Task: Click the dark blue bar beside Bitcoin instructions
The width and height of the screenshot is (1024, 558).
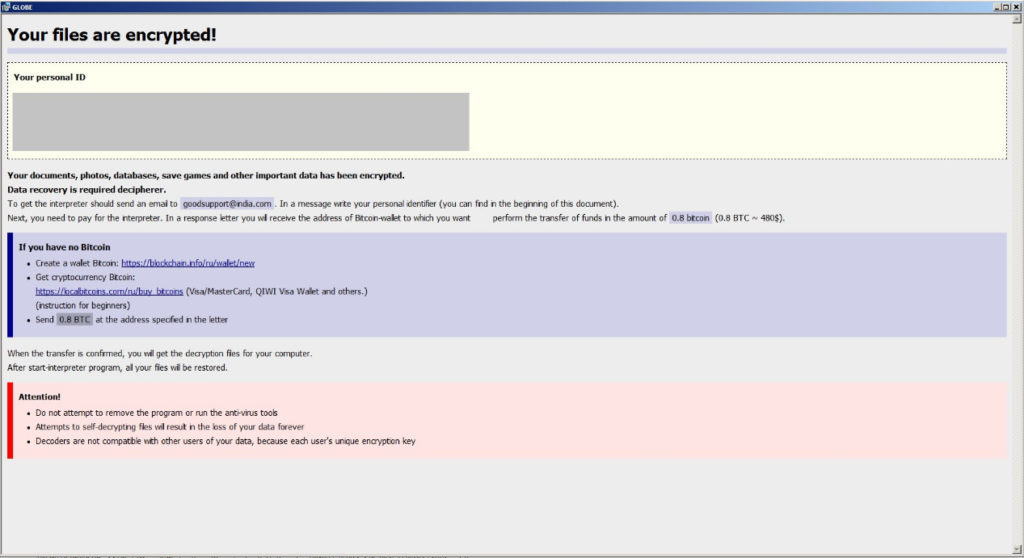Action: point(10,285)
